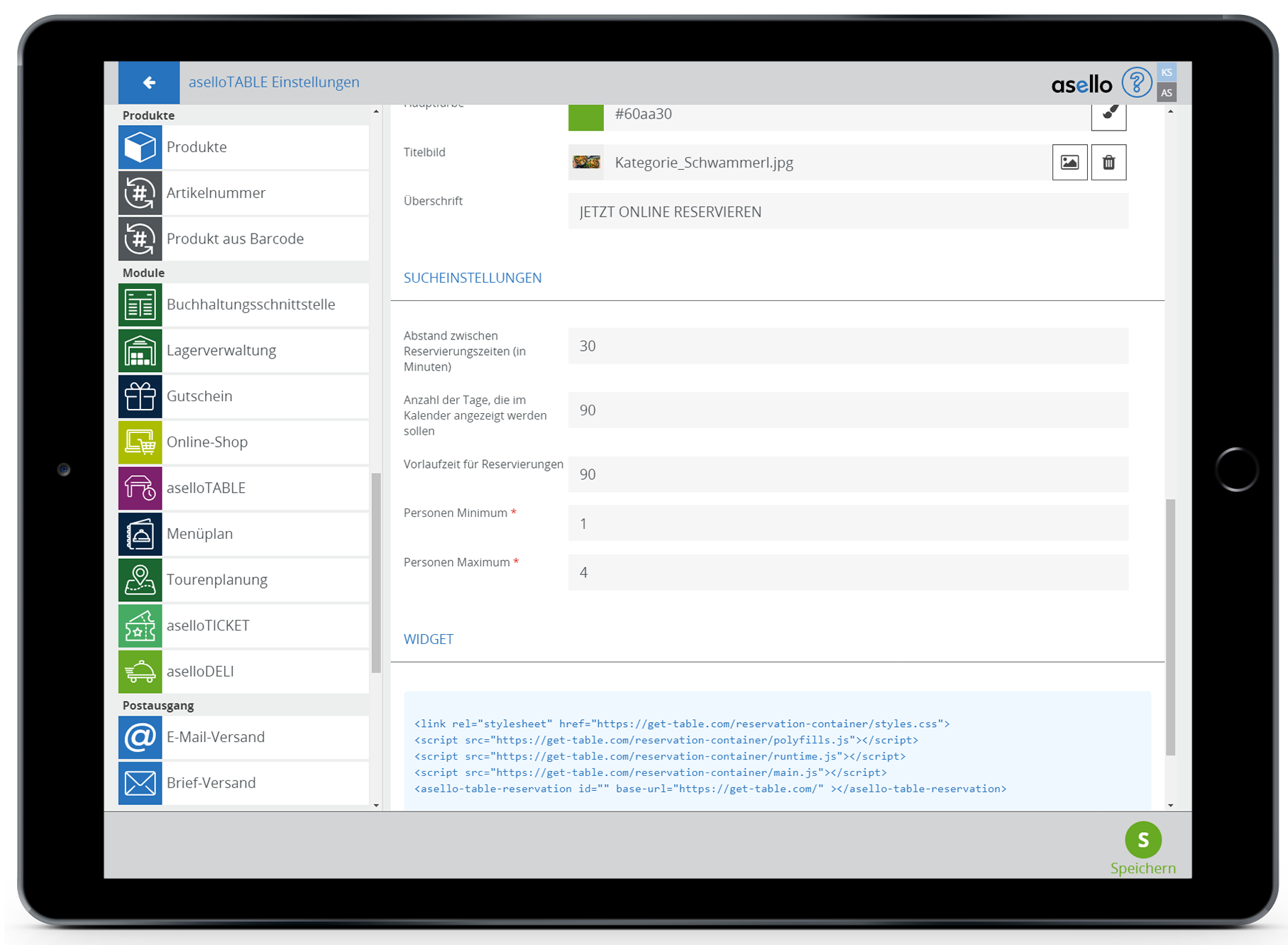Click the sidebar scroll down arrow
1288x945 pixels.
click(376, 805)
